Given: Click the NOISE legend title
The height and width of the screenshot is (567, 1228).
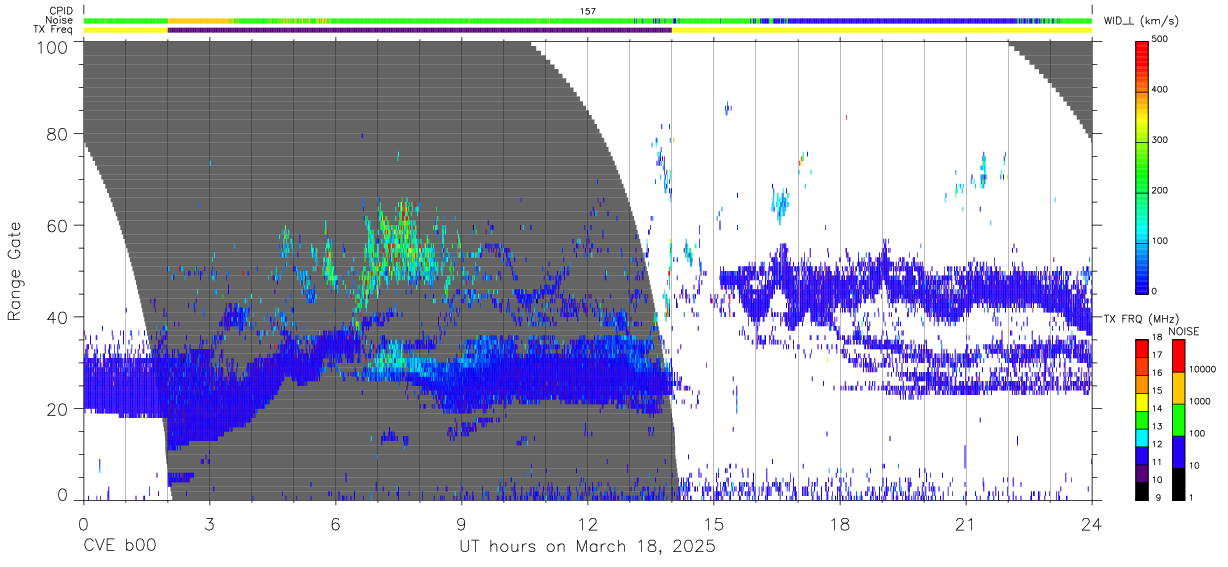Looking at the screenshot, I should pyautogui.click(x=1183, y=331).
